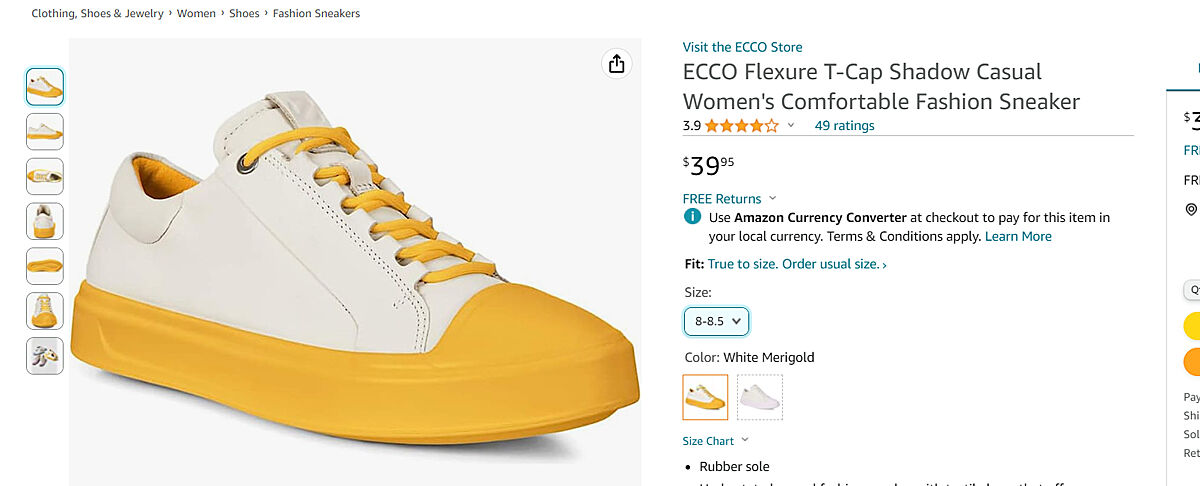Open Clothing, Shoes & Jewelry breadcrumb
The height and width of the screenshot is (486, 1200).
97,14
